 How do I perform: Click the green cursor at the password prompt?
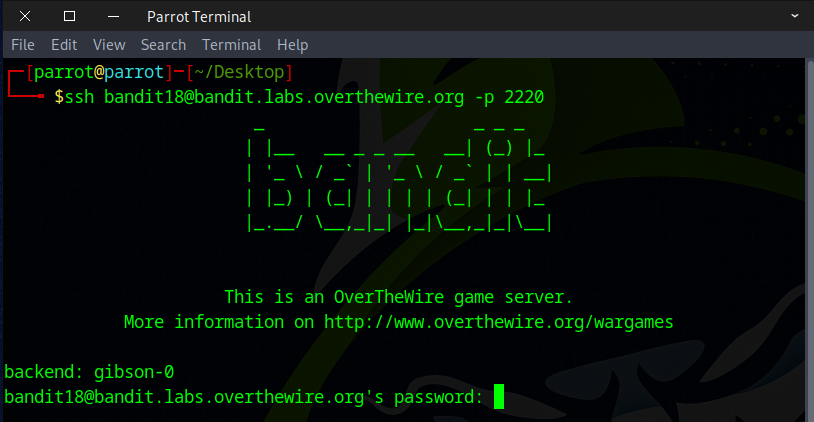pyautogui.click(x=499, y=398)
